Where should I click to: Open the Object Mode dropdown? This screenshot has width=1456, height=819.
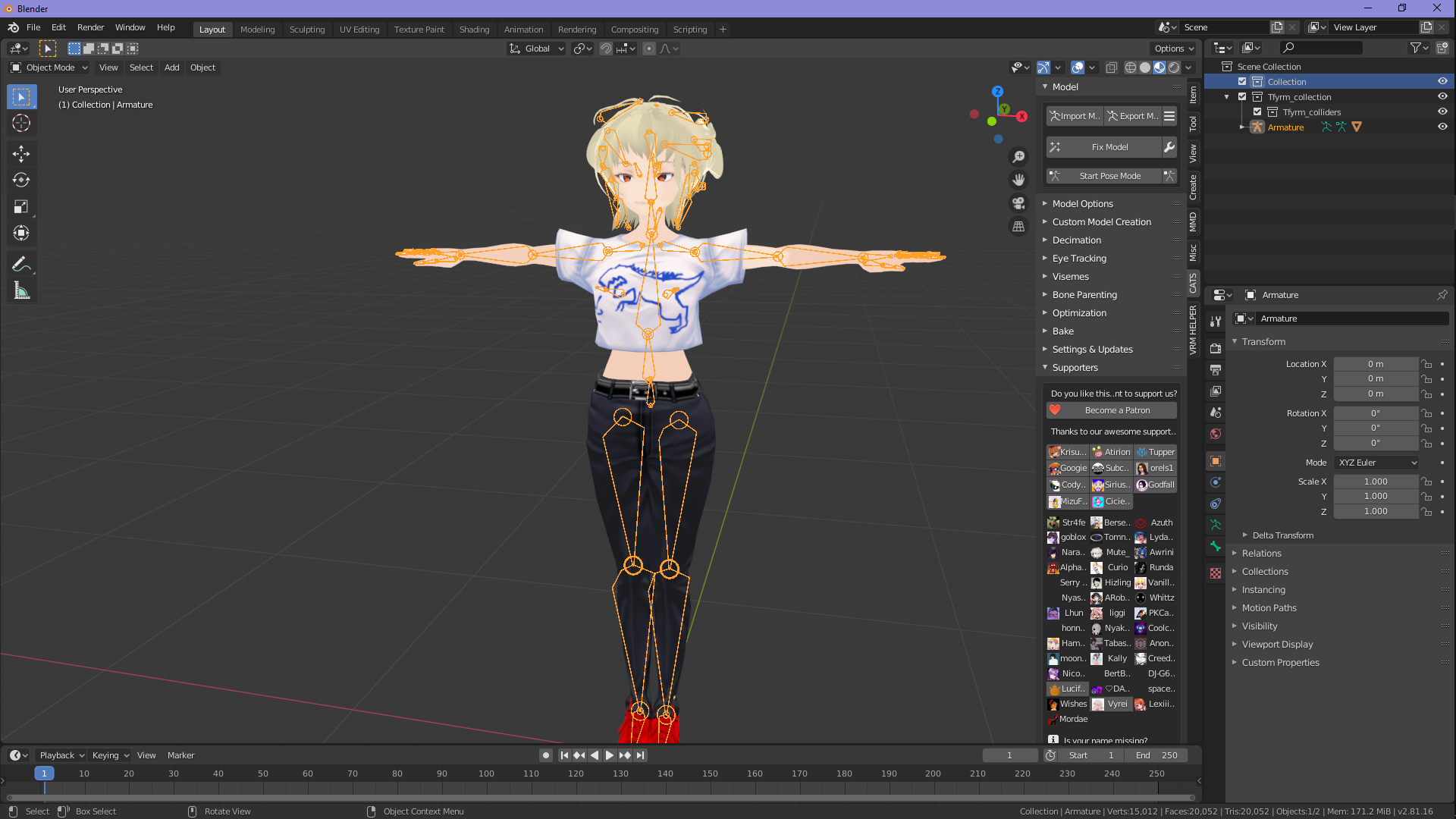click(x=49, y=67)
